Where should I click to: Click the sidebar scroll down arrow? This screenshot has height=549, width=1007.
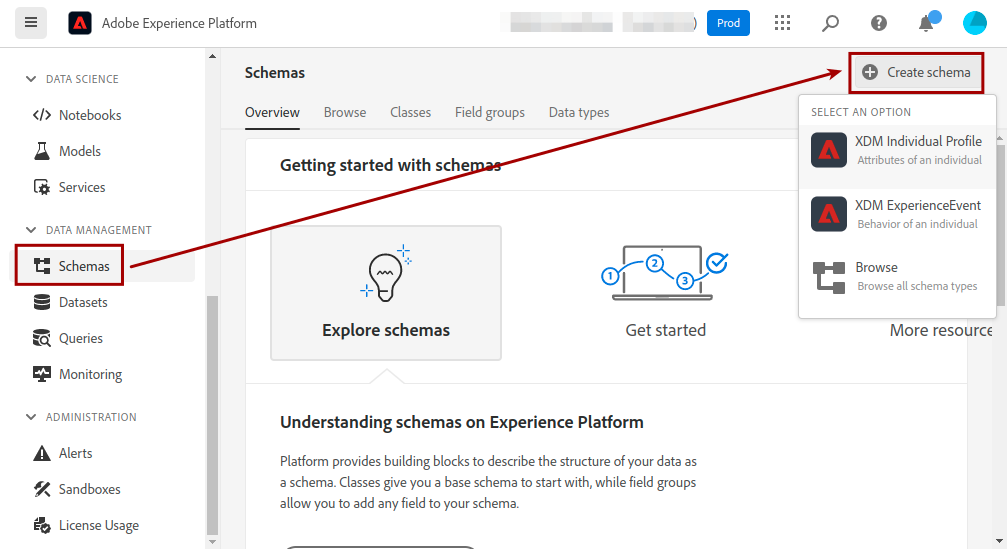(213, 543)
